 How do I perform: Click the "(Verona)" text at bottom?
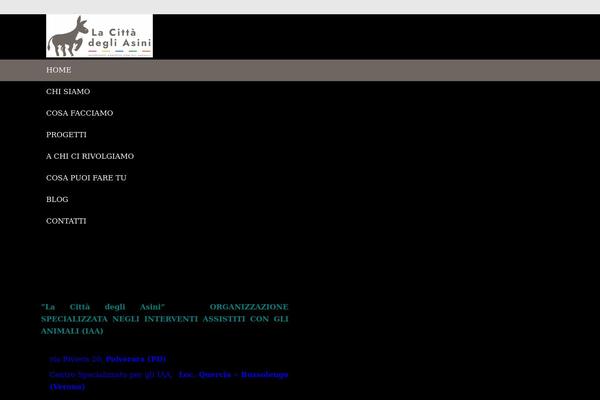point(68,386)
